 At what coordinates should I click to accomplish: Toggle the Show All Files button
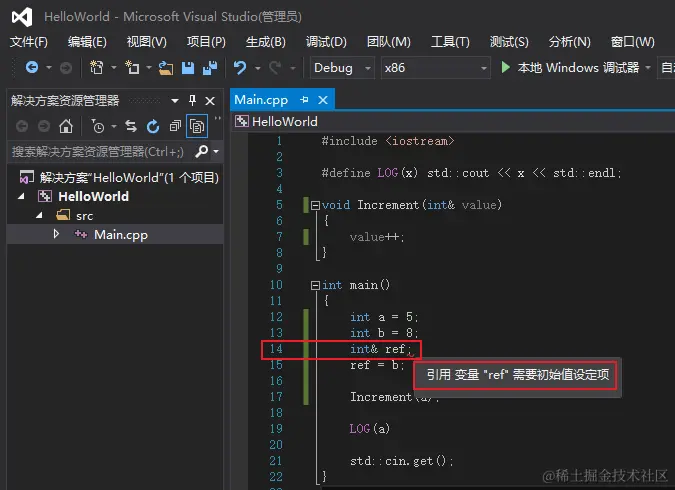tap(197, 126)
